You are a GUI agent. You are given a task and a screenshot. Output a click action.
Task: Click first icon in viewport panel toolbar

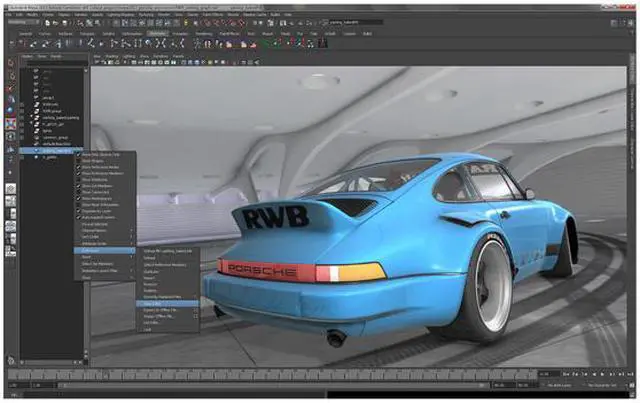[98, 62]
